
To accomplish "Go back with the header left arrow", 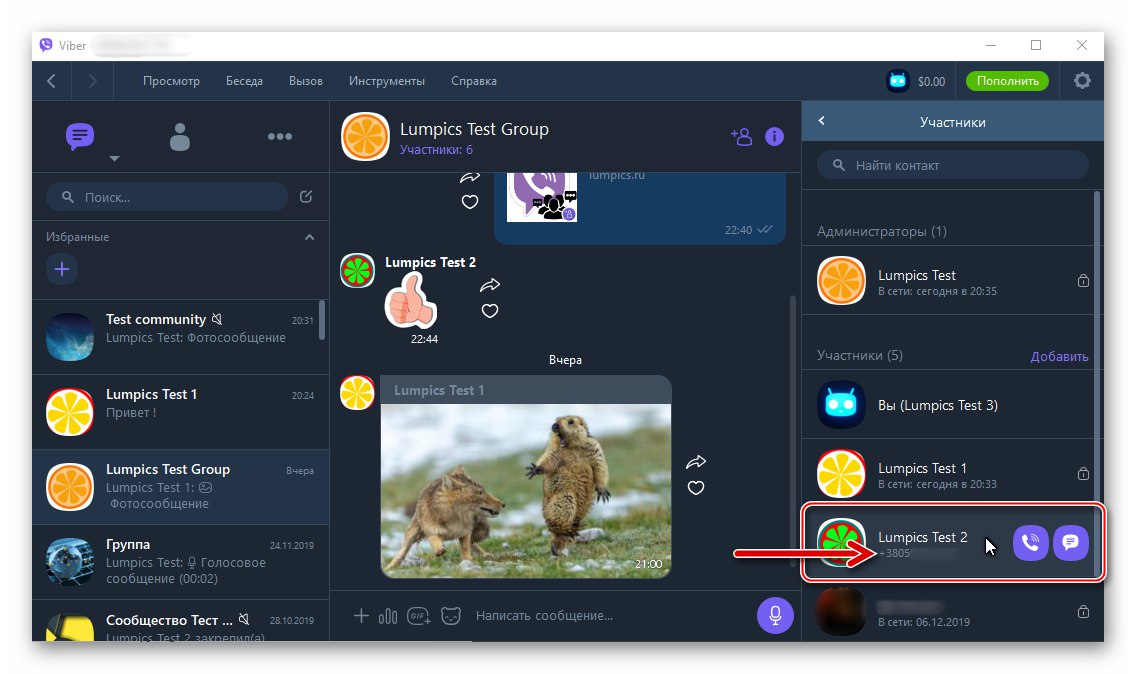I will coord(51,81).
